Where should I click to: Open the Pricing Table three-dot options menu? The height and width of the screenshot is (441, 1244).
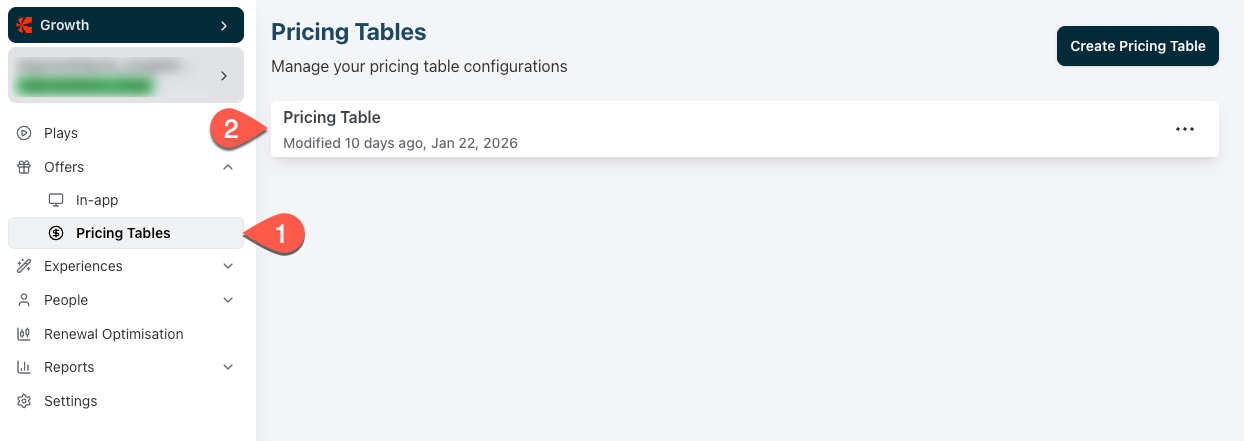pyautogui.click(x=1185, y=129)
